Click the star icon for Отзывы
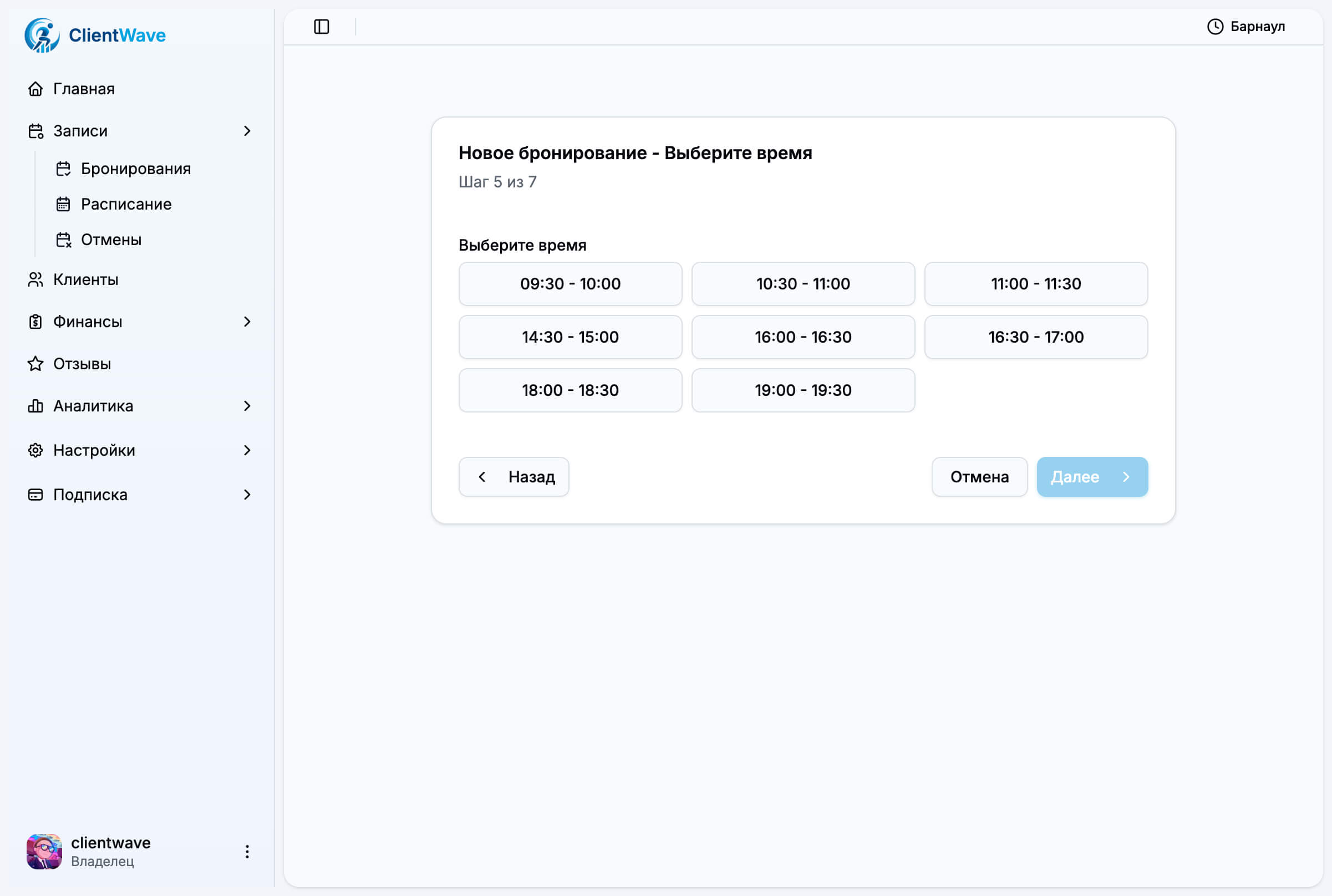The image size is (1332, 896). pos(35,364)
